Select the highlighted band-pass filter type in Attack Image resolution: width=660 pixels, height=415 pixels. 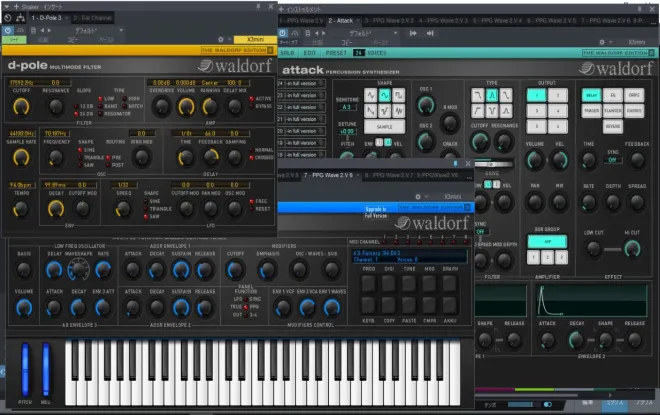pos(492,96)
